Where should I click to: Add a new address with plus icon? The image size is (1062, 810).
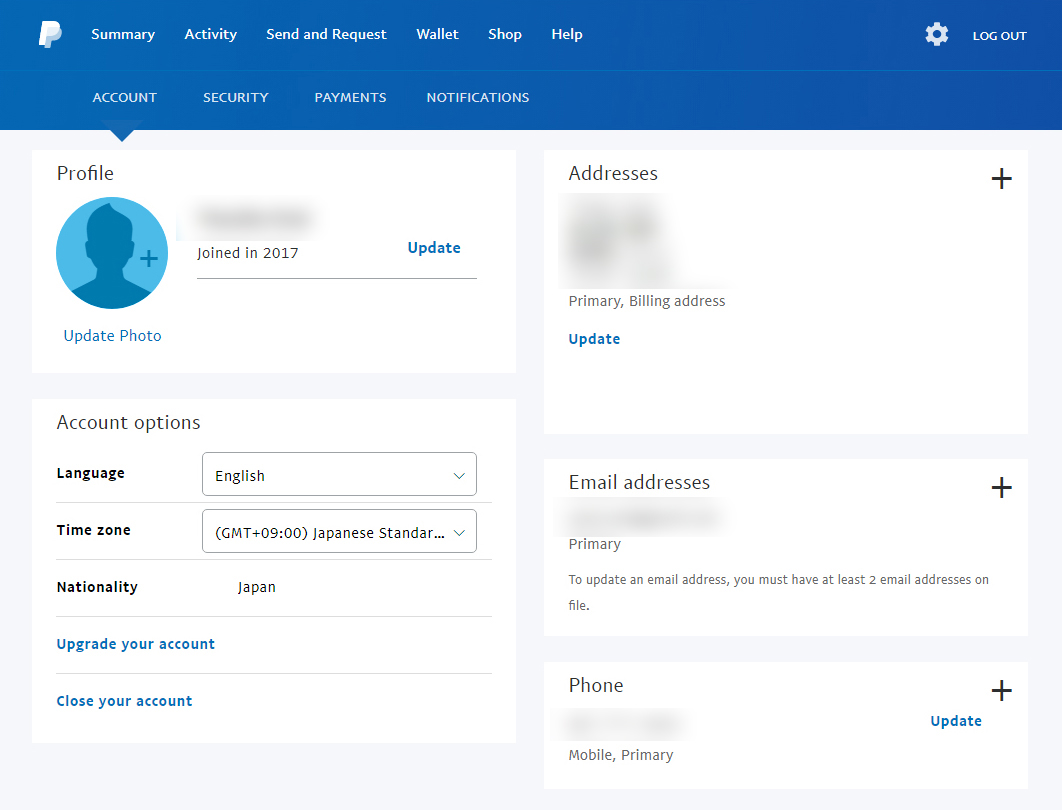tap(1001, 179)
